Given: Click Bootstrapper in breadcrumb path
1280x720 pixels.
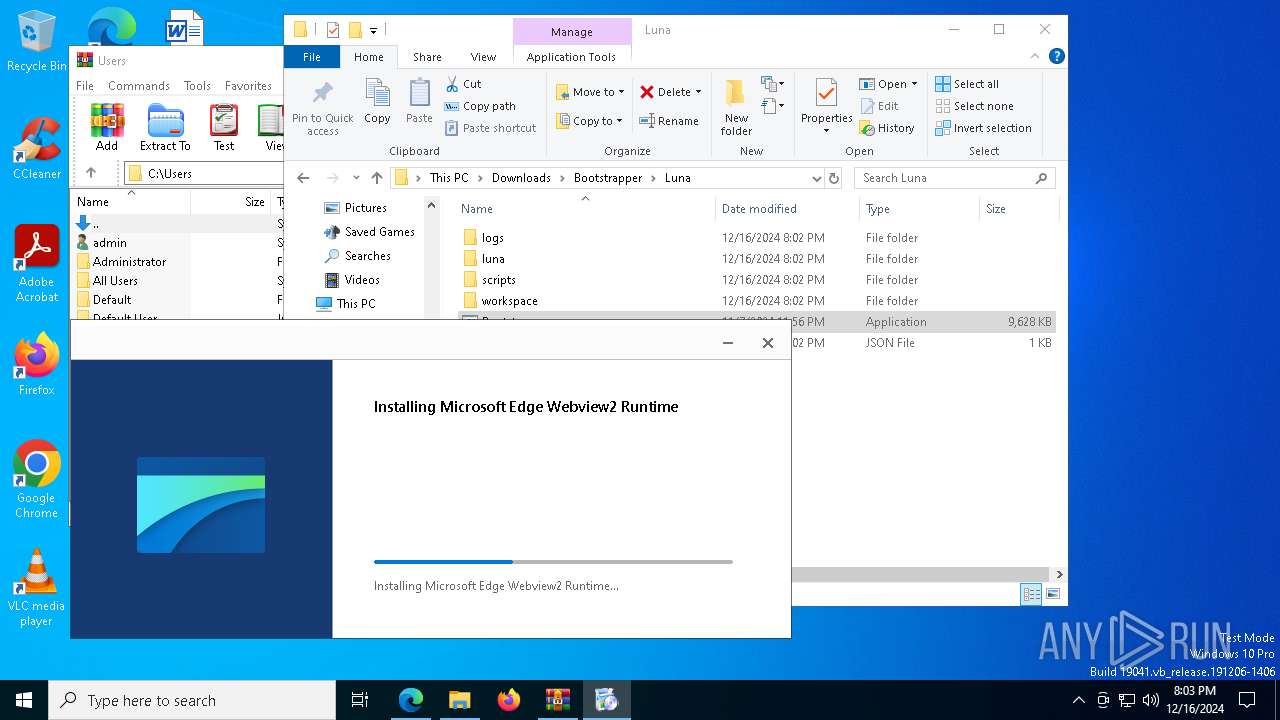Looking at the screenshot, I should pos(608,178).
